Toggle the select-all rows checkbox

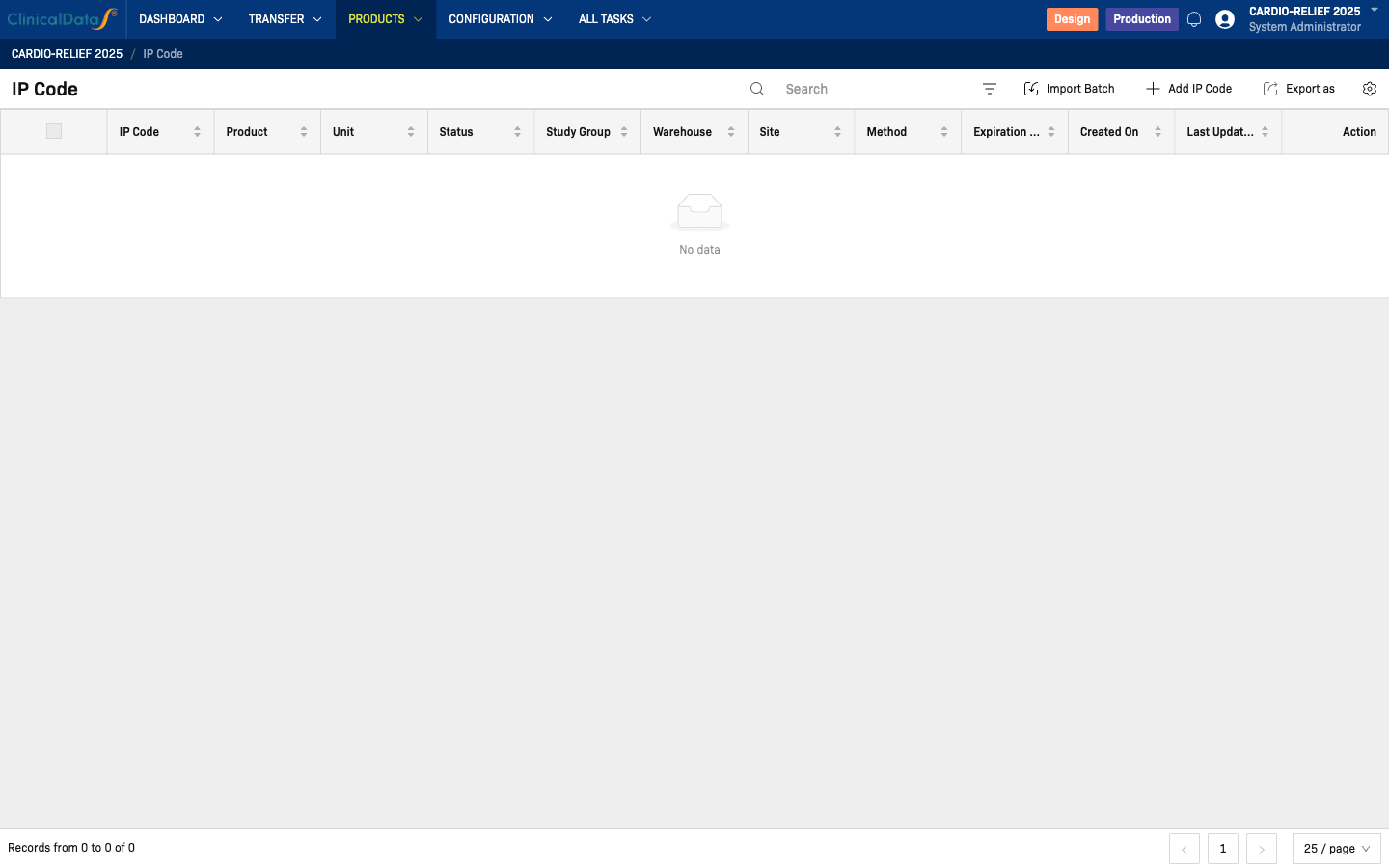[x=54, y=131]
